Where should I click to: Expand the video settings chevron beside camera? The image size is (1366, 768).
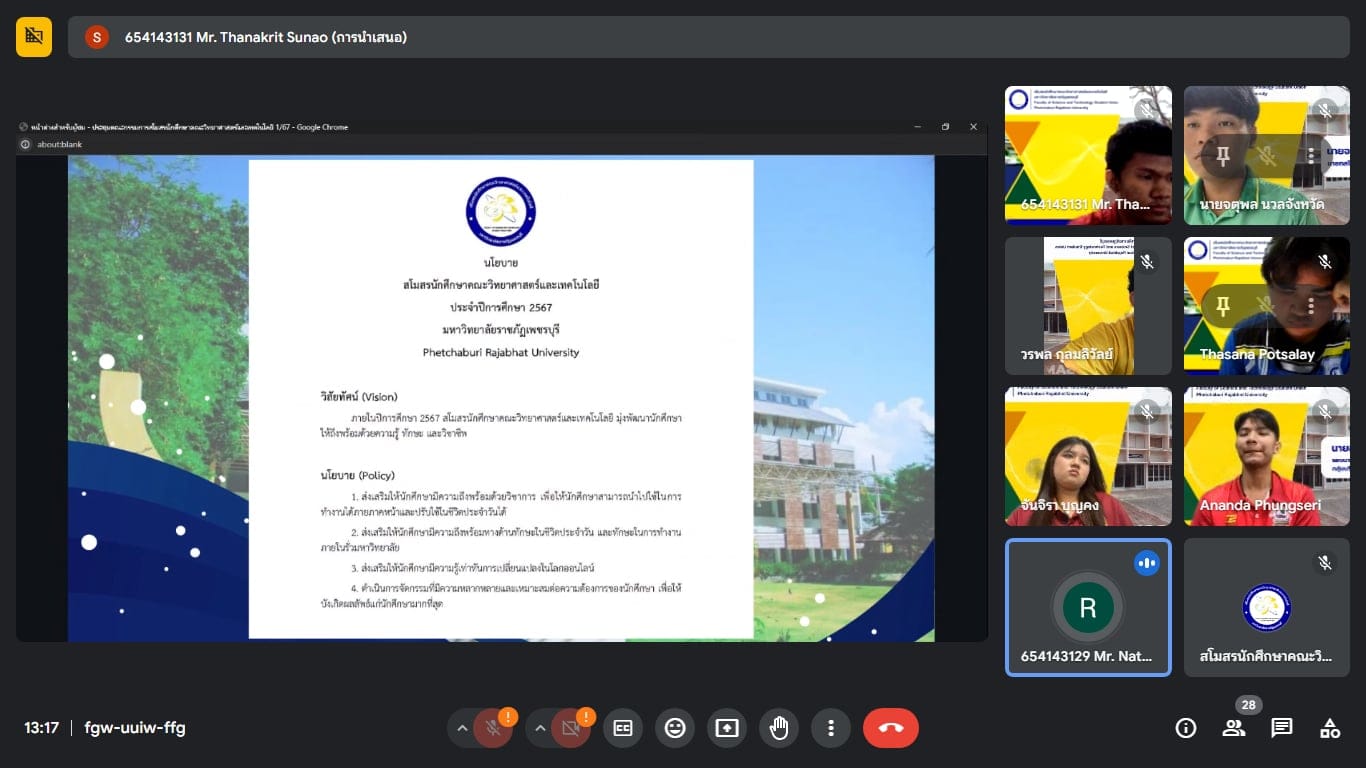click(541, 728)
